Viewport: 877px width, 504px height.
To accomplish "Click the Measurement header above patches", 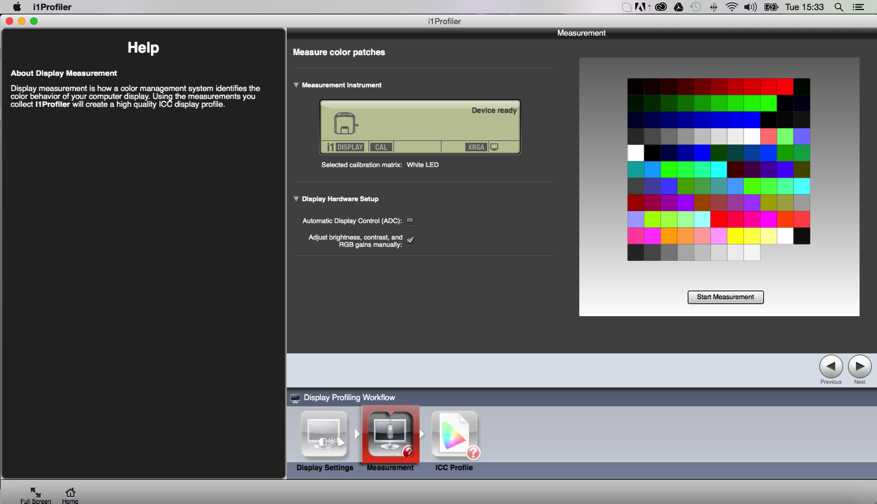I will coord(581,33).
